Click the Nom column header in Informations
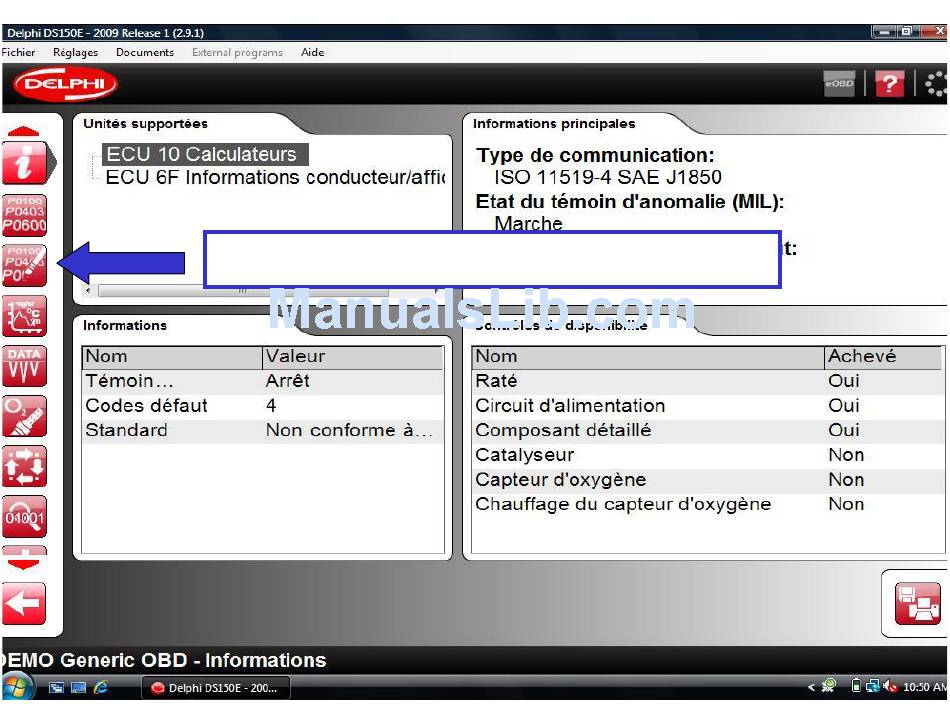Image resolution: width=950 pixels, height=725 pixels. coord(172,357)
